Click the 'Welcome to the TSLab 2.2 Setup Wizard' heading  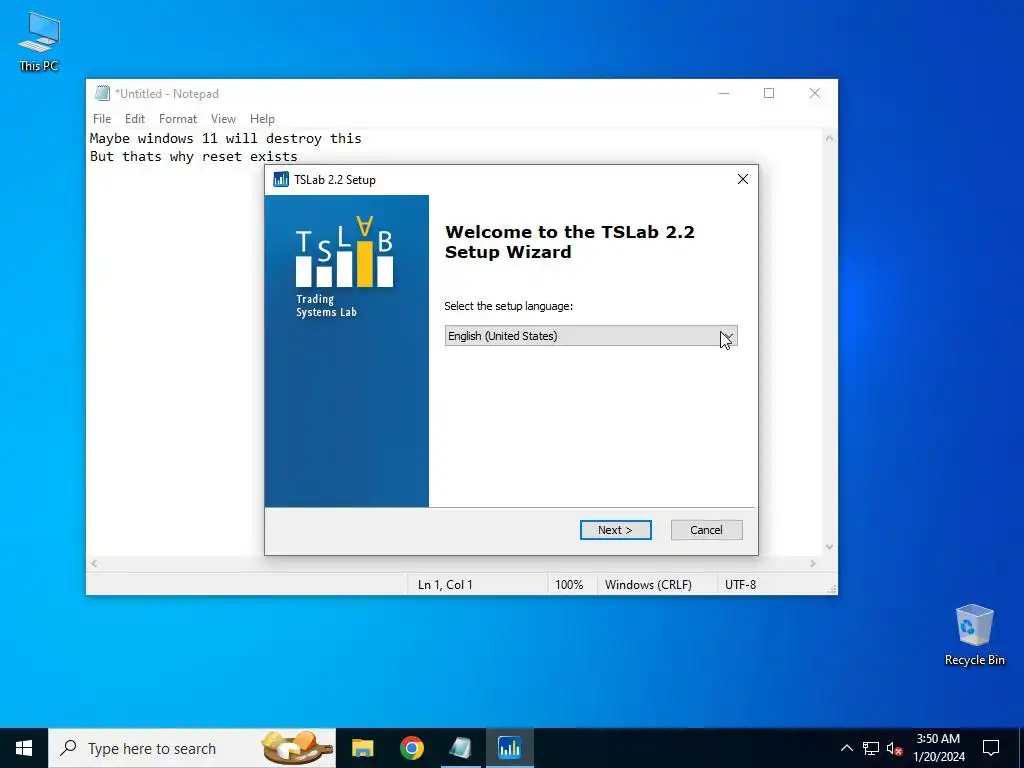[569, 242]
